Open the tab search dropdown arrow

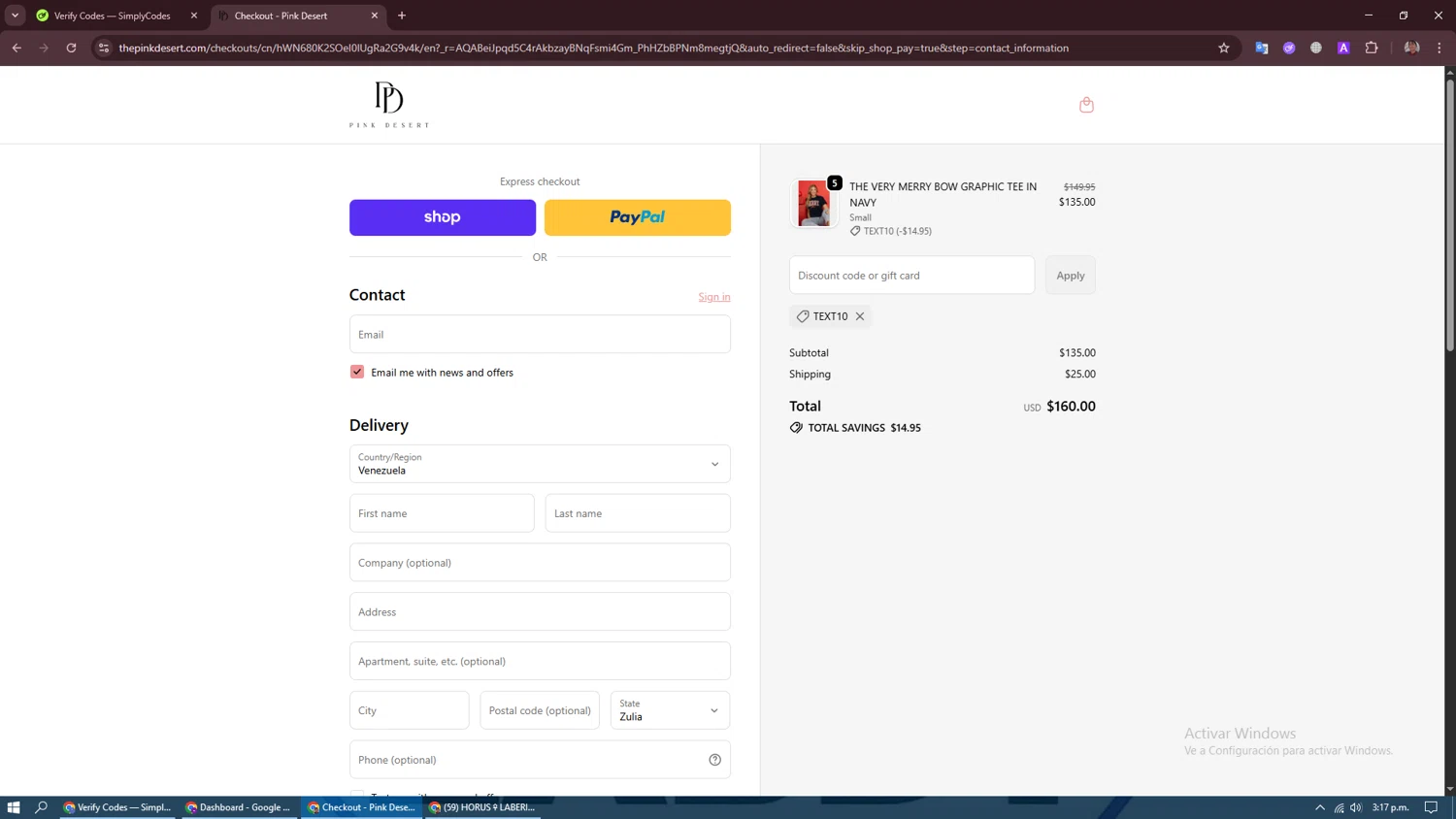(x=15, y=16)
